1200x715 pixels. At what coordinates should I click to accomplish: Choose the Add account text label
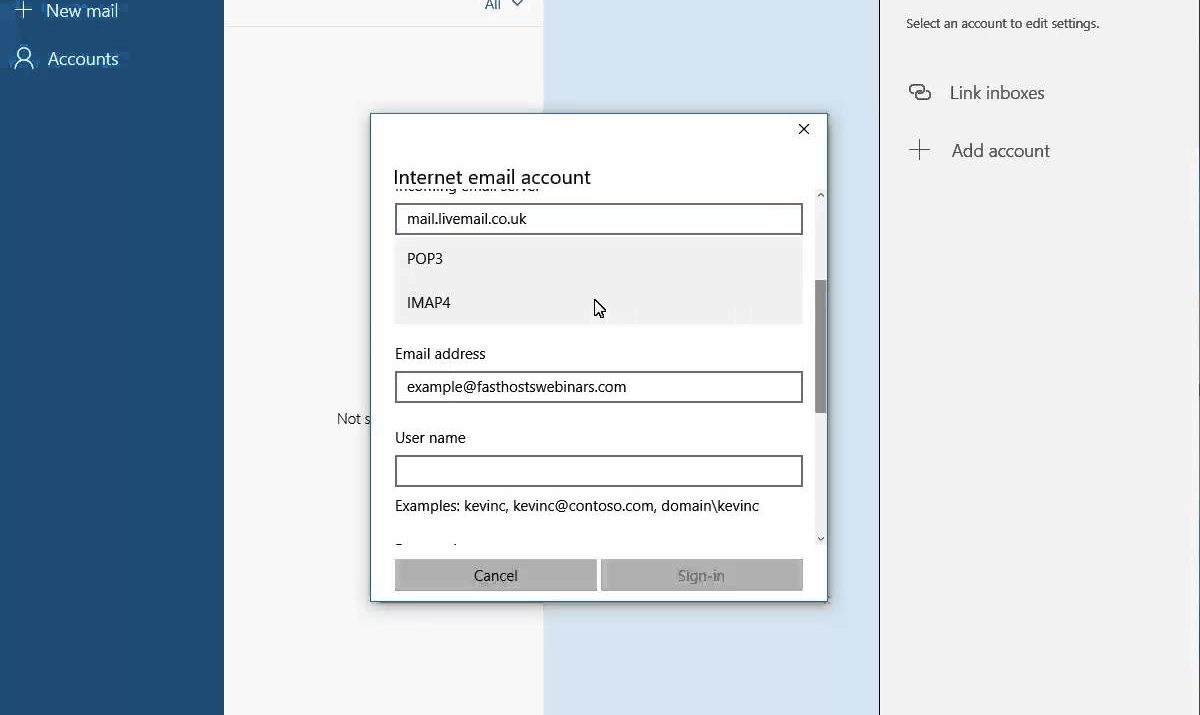(x=1000, y=151)
